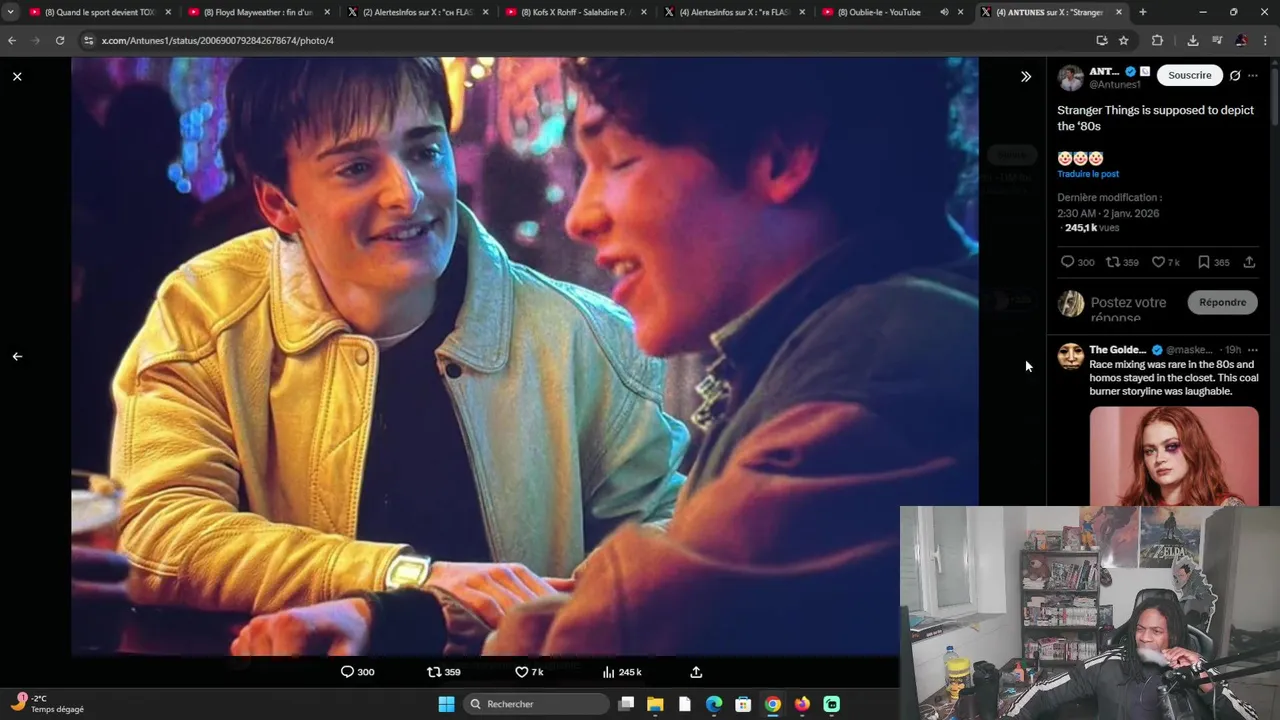Go back in the browser
The width and height of the screenshot is (1280, 720).
tap(12, 40)
